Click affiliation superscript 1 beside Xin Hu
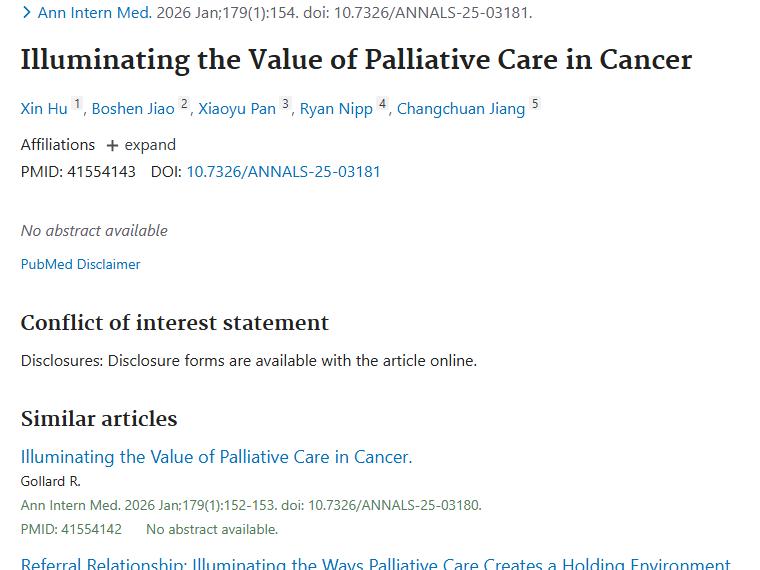The image size is (760, 570). 78,104
